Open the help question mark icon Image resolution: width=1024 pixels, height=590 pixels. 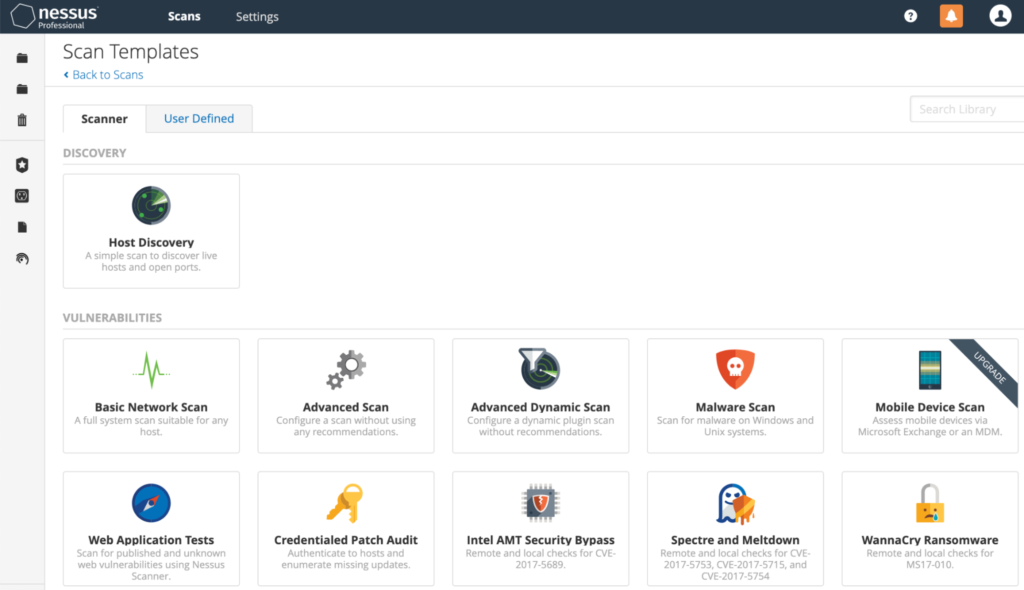[910, 16]
